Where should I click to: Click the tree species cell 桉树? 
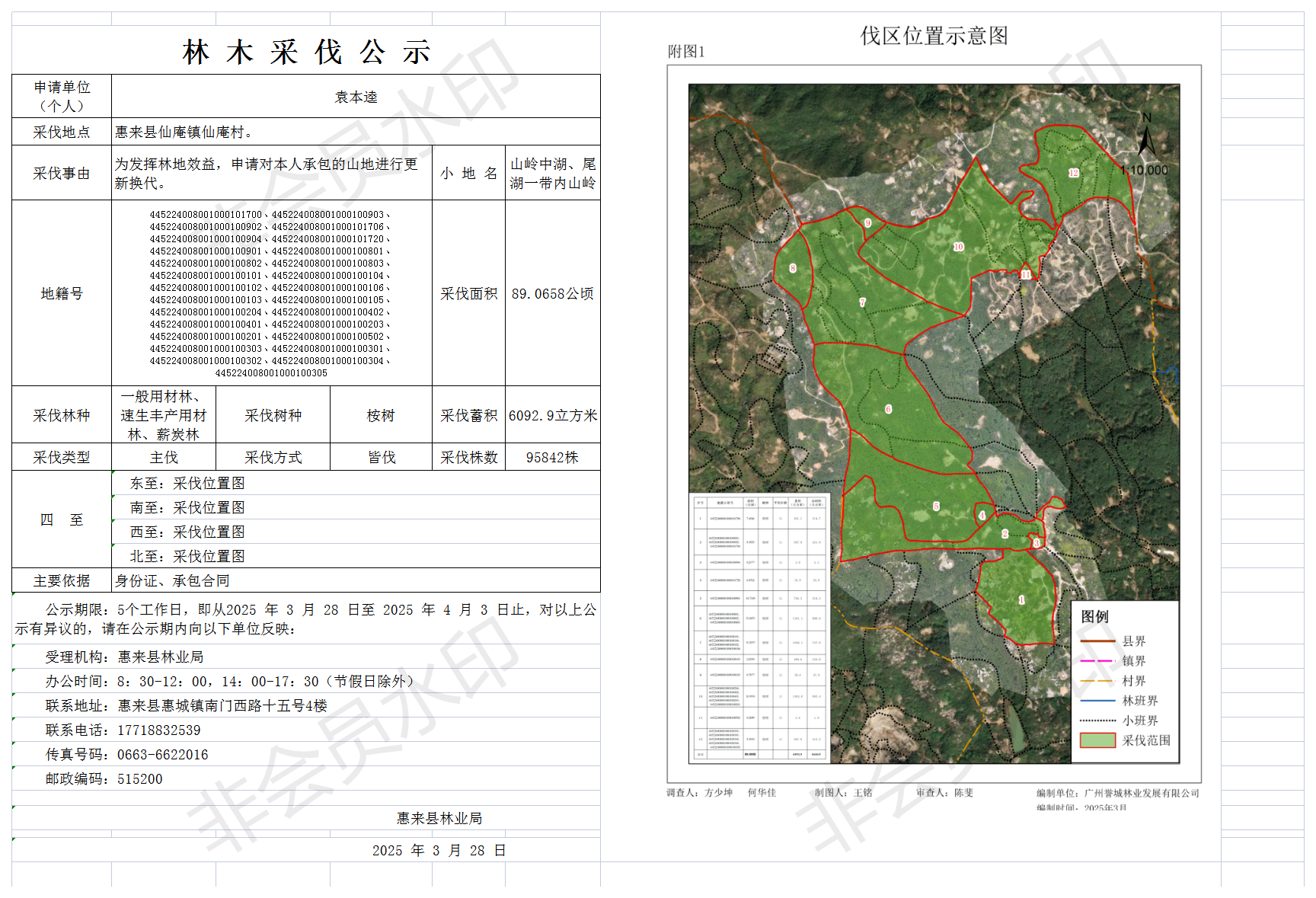(x=381, y=415)
